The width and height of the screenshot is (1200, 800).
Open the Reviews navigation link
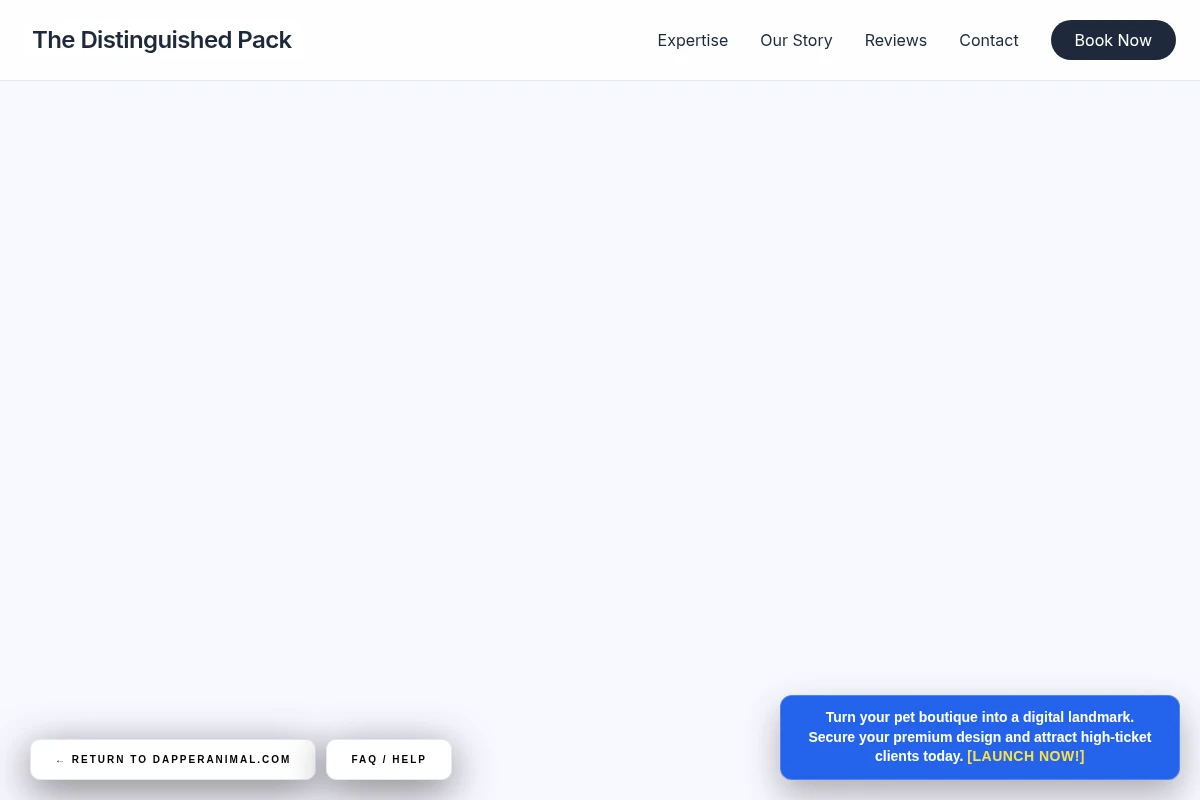click(x=895, y=40)
